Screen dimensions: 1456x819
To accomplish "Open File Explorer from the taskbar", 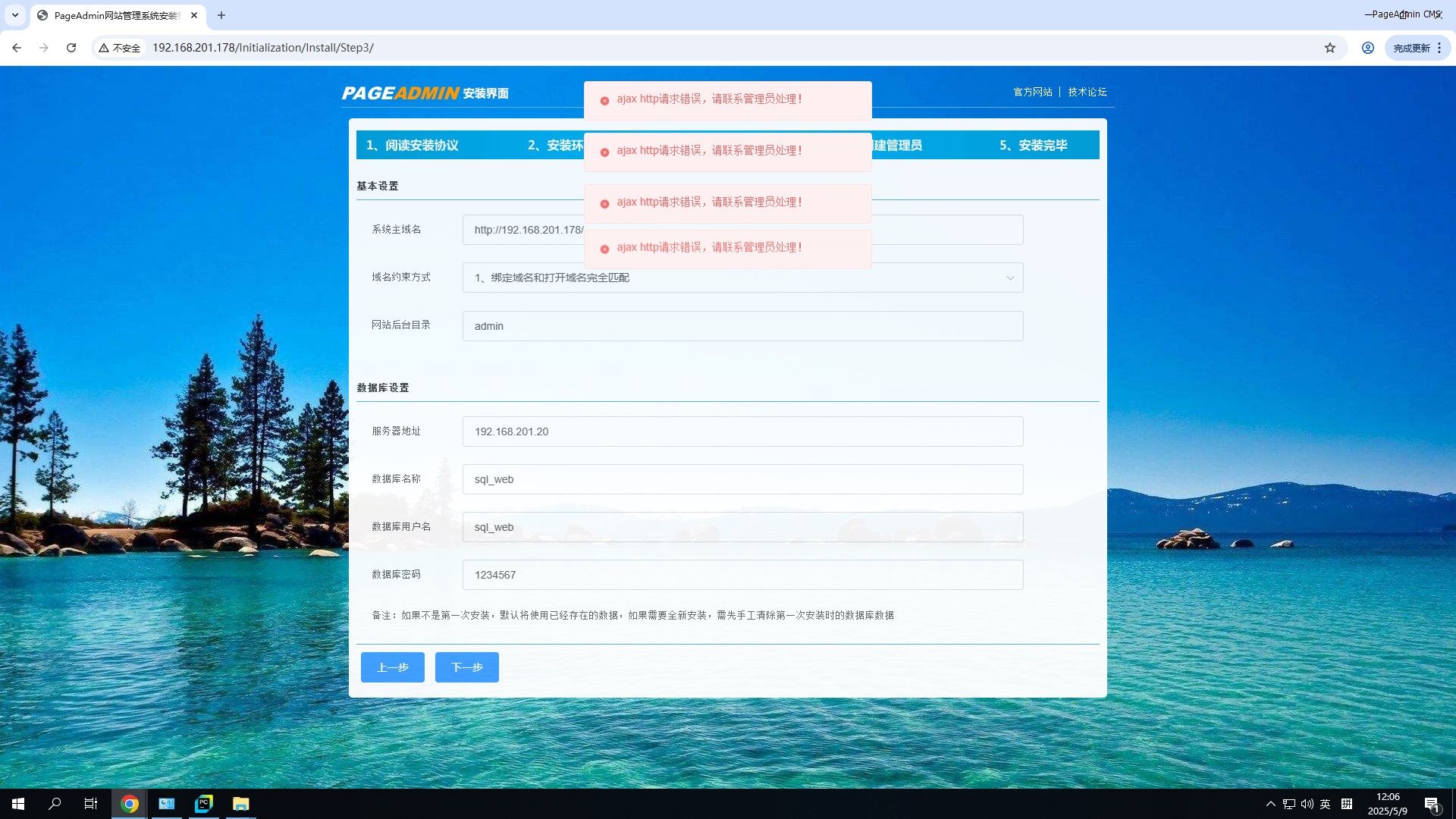I will (x=241, y=804).
